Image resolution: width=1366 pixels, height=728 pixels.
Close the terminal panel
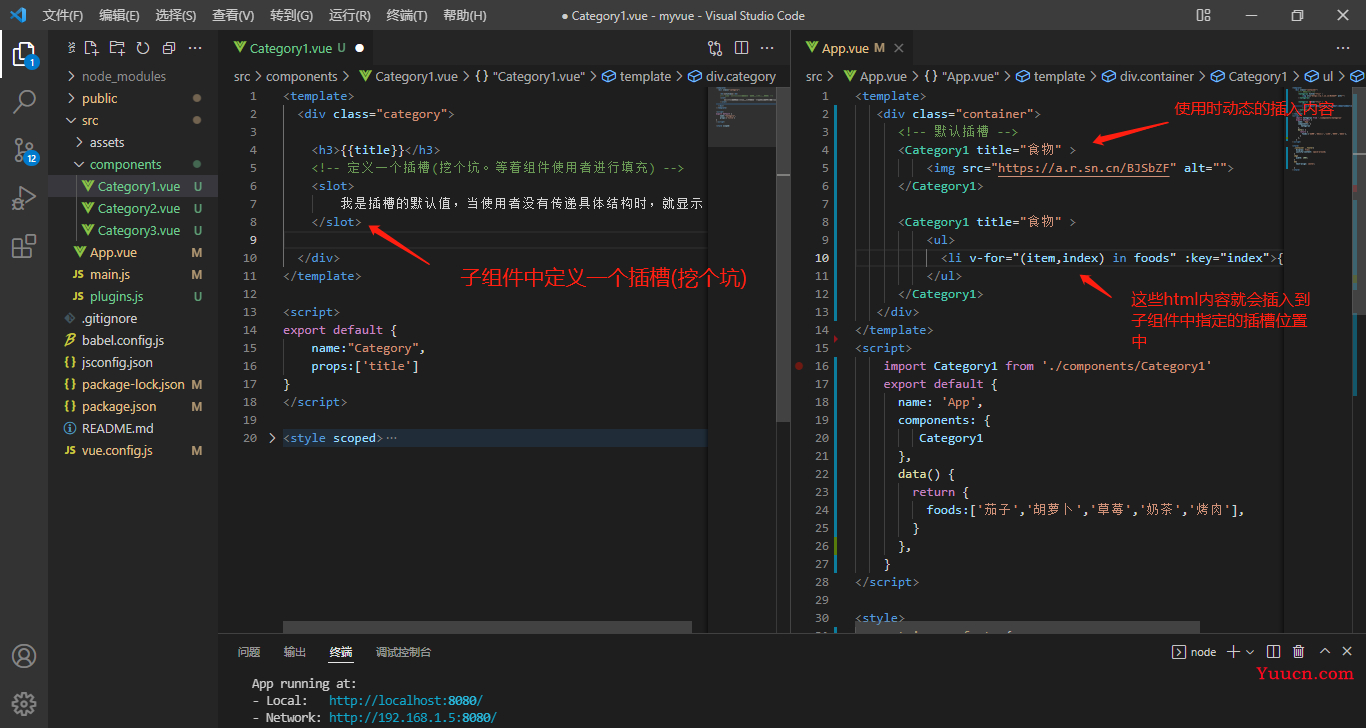point(1348,652)
